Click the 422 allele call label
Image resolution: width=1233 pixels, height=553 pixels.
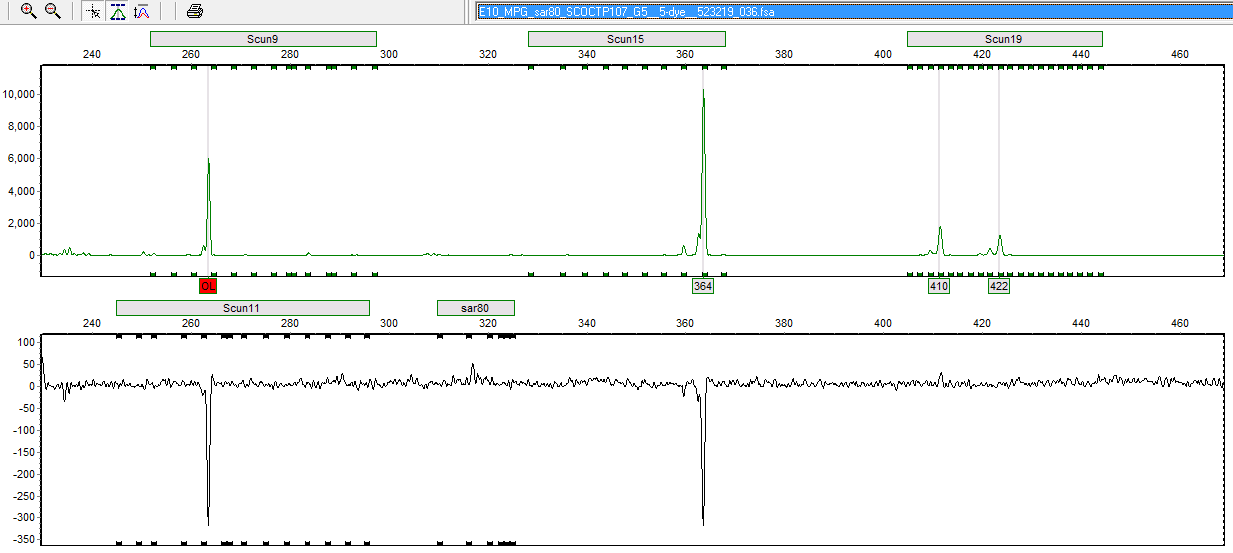(999, 287)
